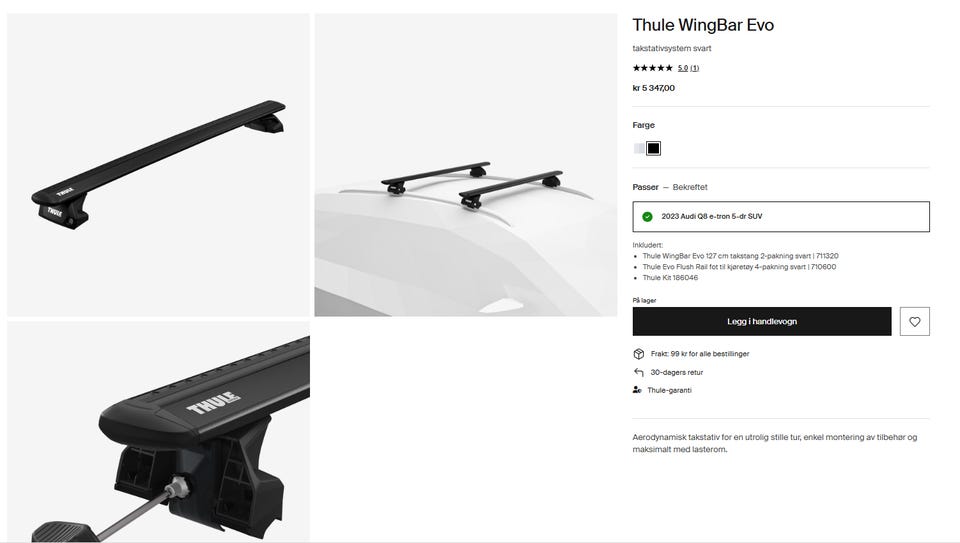Image resolution: width=960 pixels, height=543 pixels.
Task: Select WingBar Evo 127 cm takstang item
Action: pyautogui.click(x=740, y=256)
